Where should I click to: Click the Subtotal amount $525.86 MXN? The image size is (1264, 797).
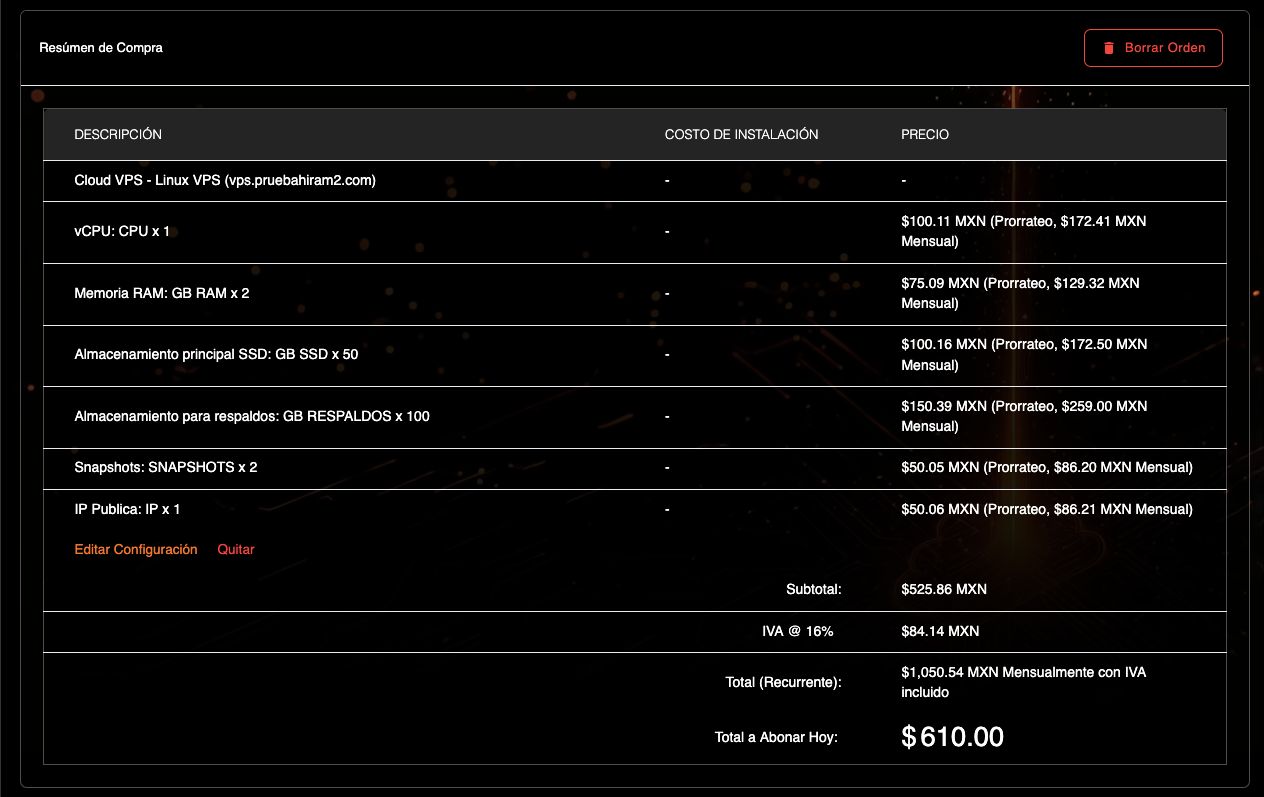click(943, 590)
